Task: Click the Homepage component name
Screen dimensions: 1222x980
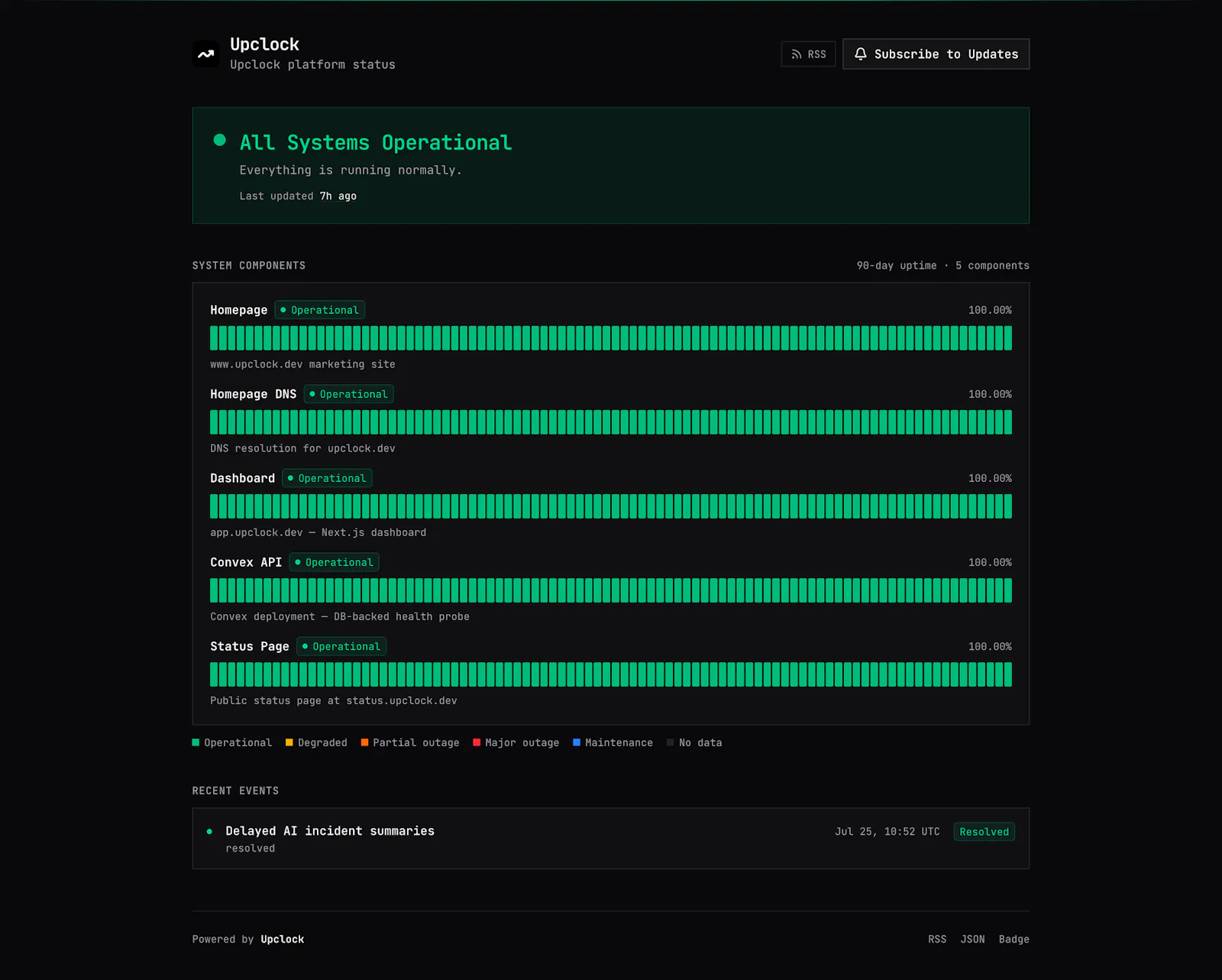Action: 239,310
